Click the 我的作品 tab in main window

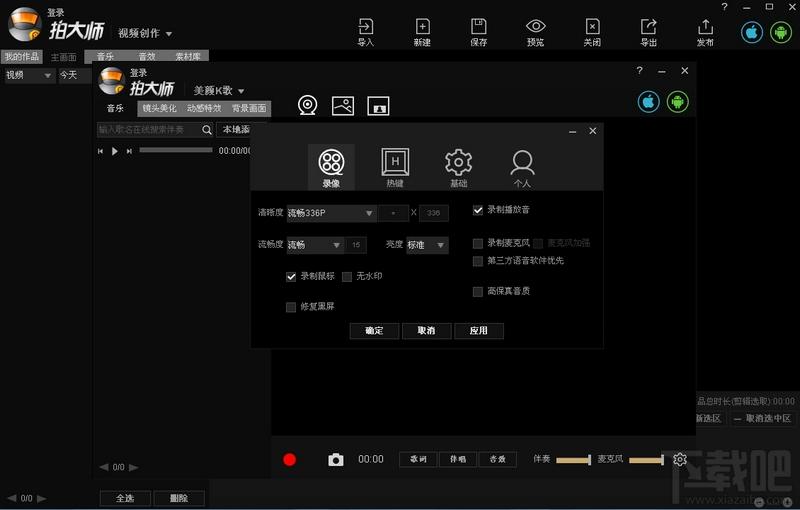pyautogui.click(x=22, y=57)
